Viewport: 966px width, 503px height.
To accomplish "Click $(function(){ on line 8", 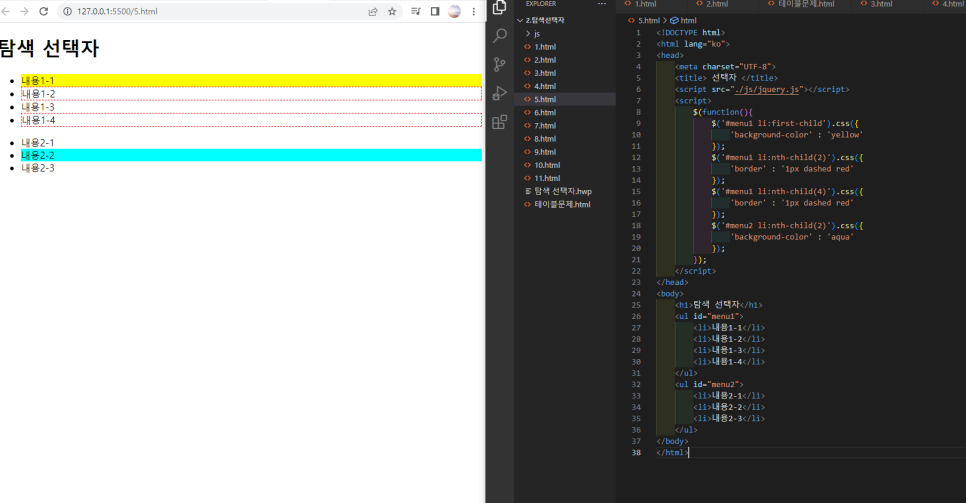I will 723,112.
